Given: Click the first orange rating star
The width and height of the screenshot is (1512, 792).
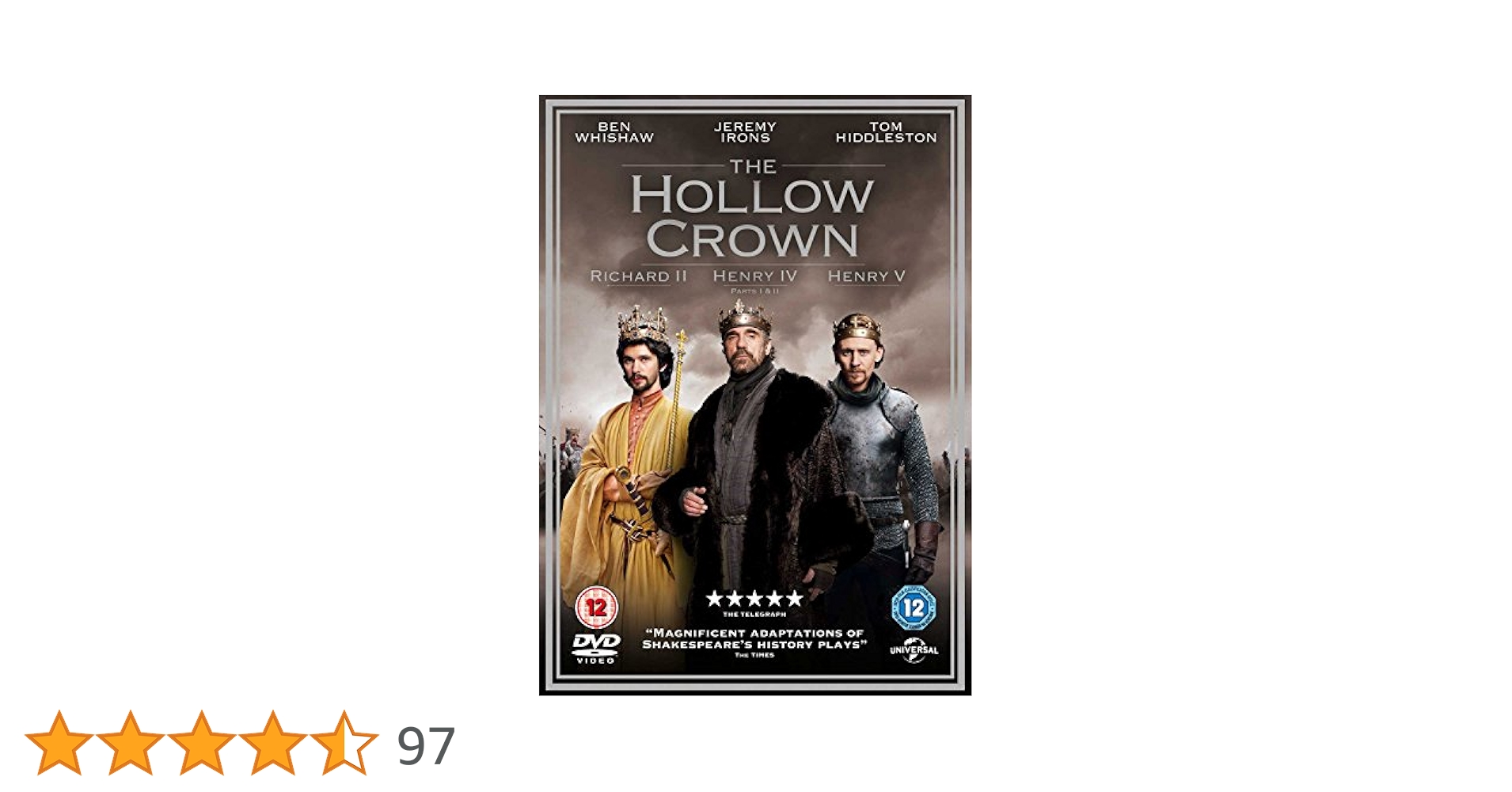Looking at the screenshot, I should tap(59, 743).
